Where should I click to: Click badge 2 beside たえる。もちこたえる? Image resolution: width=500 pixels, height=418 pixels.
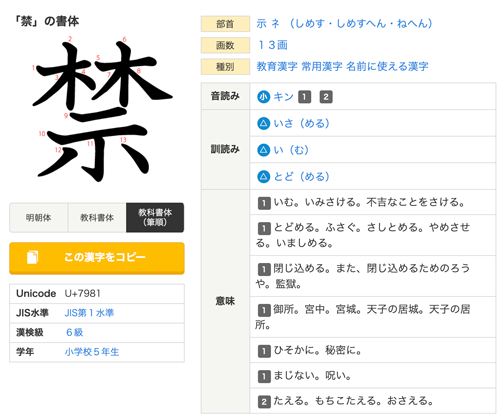point(264,402)
